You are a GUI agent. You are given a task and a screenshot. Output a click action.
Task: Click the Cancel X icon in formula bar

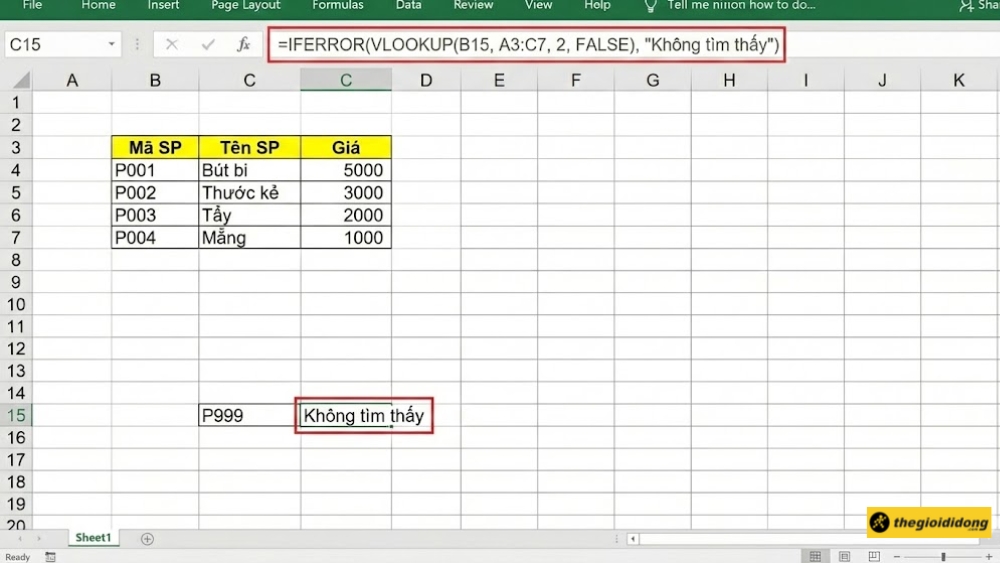pyautogui.click(x=172, y=45)
